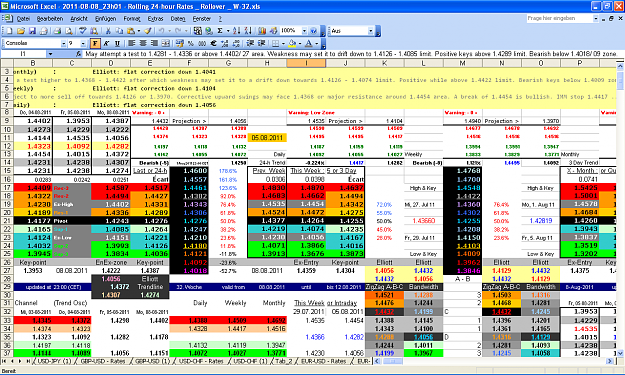Viewport: 625px width, 375px height.
Task: Run the spelling check
Action: pos(83,31)
